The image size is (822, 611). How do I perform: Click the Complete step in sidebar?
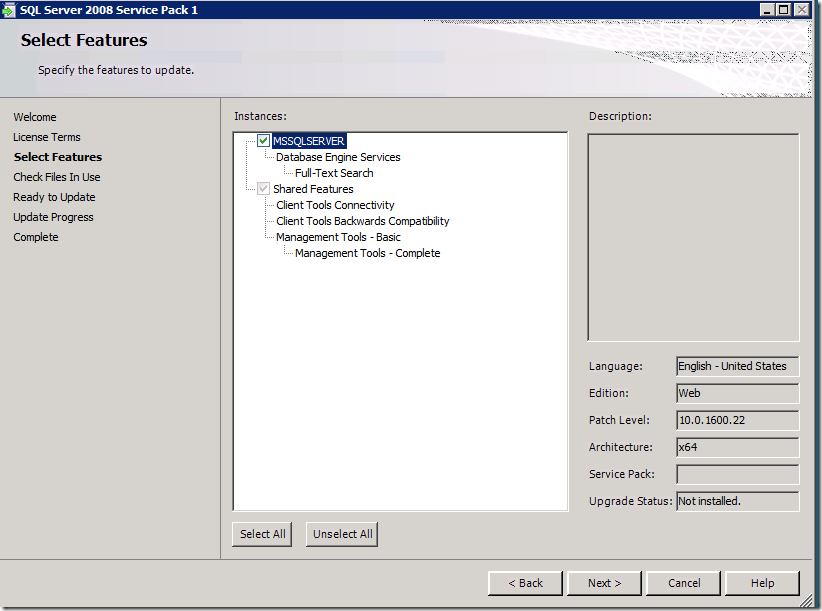pos(36,237)
